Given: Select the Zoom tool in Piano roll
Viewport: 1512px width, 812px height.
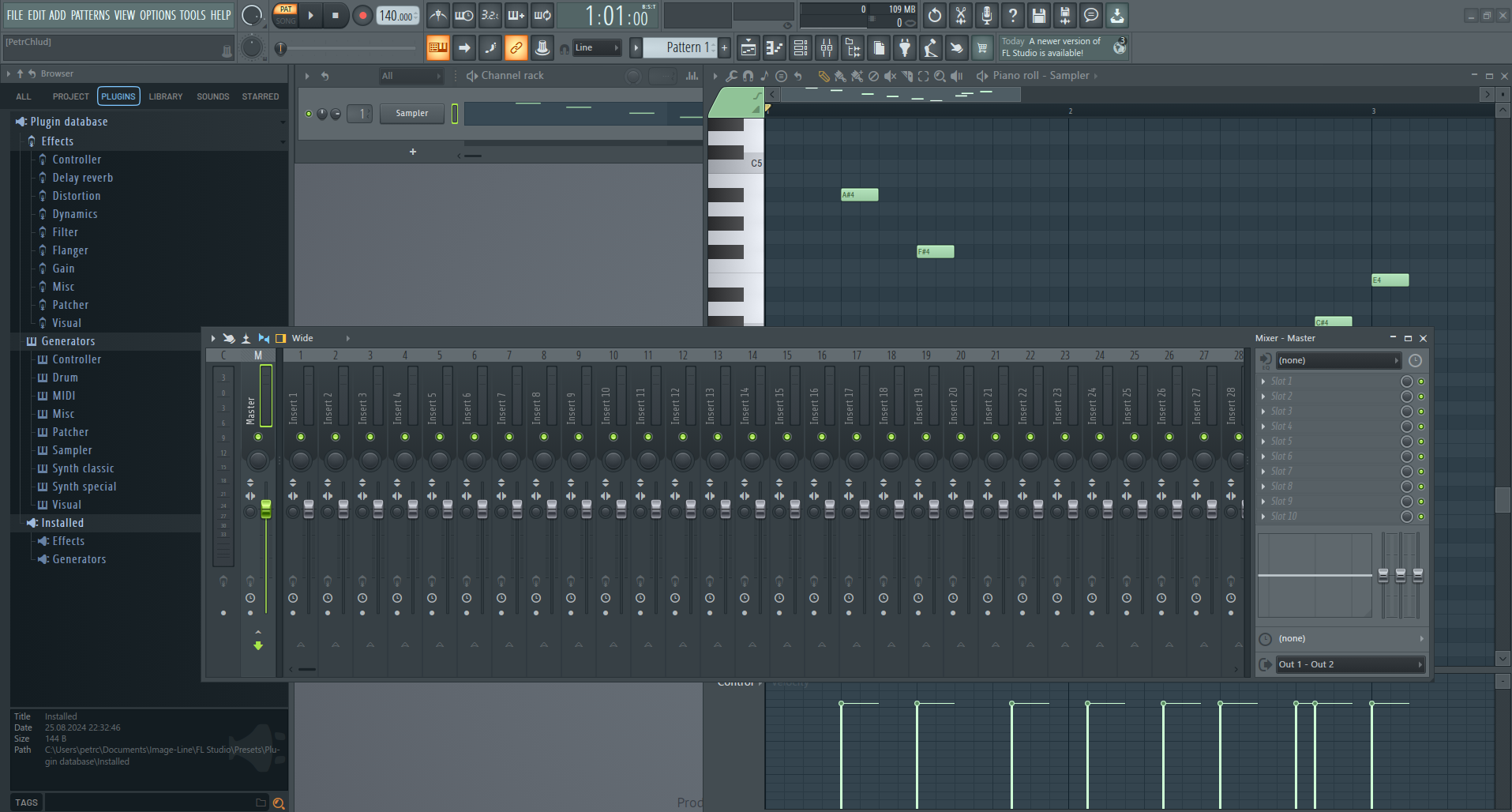Looking at the screenshot, I should 940,76.
